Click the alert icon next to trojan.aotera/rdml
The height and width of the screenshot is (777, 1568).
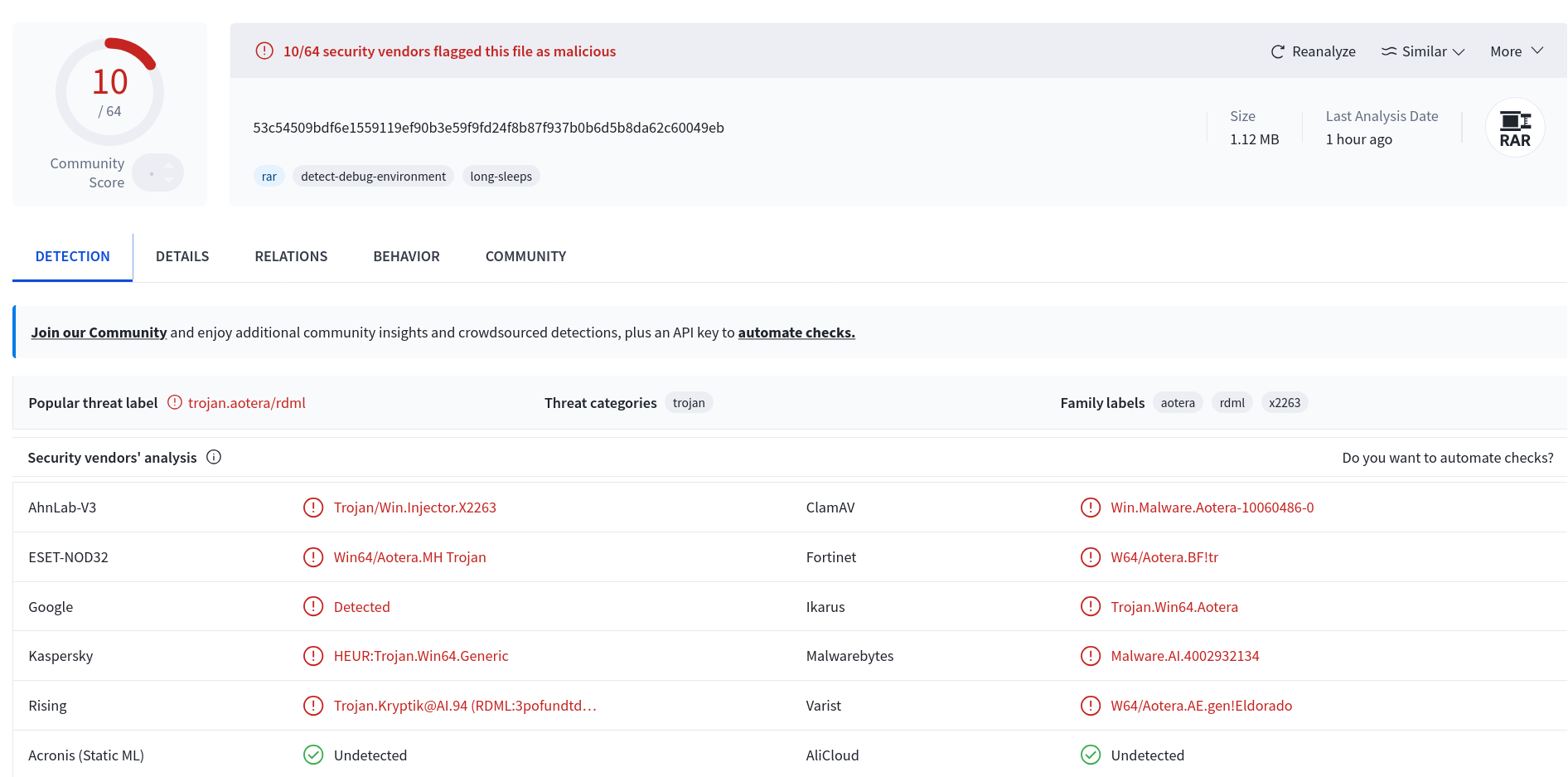point(175,402)
